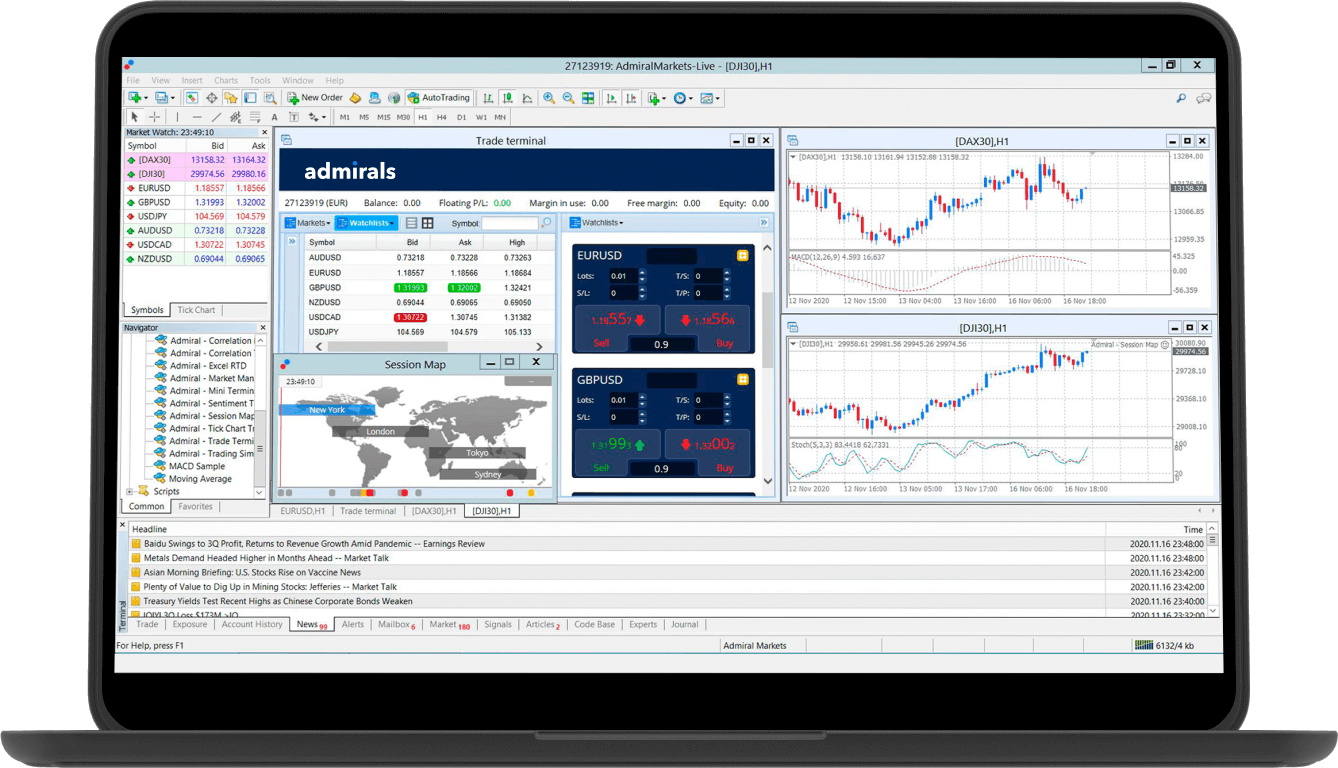
Task: Select the Fibonacci retracement tool
Action: click(x=254, y=117)
